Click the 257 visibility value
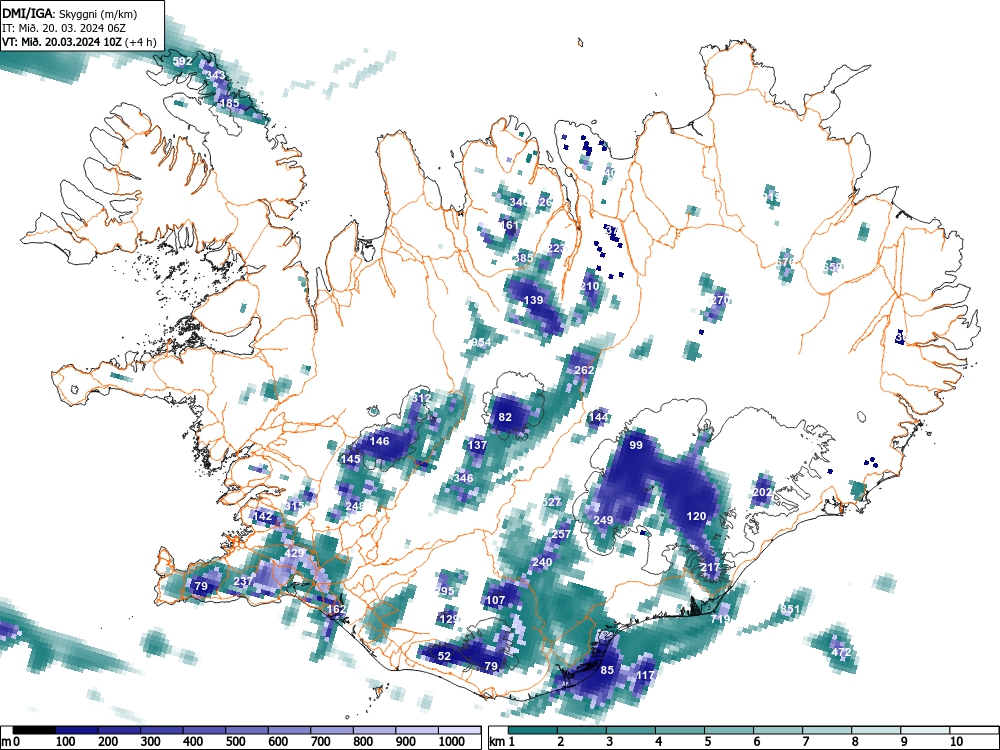1000x750 pixels. (x=561, y=534)
